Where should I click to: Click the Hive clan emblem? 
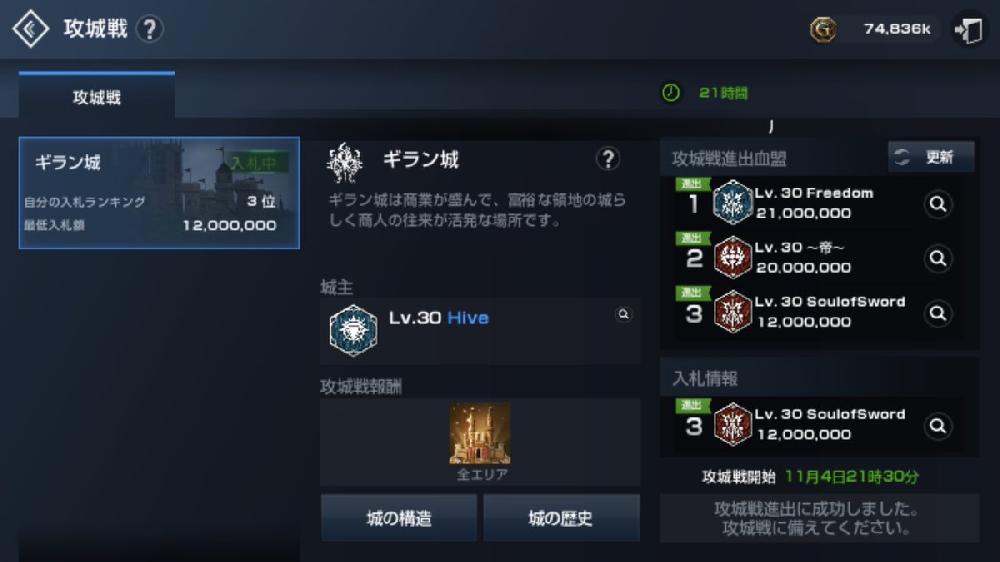click(x=353, y=330)
